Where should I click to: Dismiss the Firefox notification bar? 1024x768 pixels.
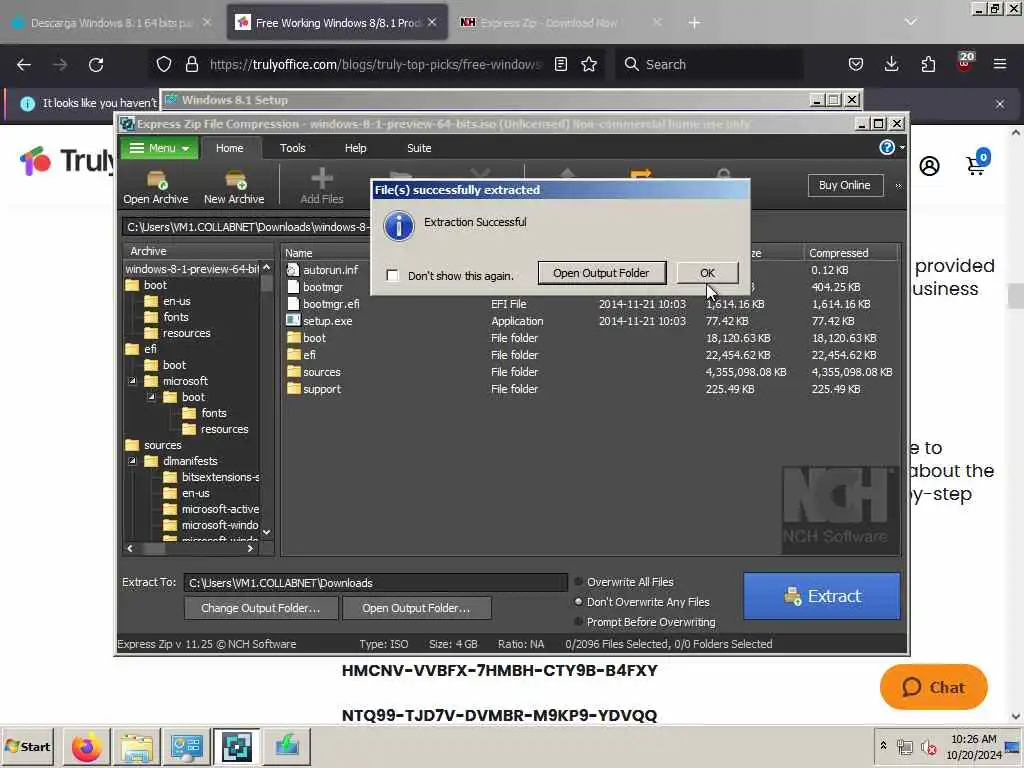point(1000,104)
